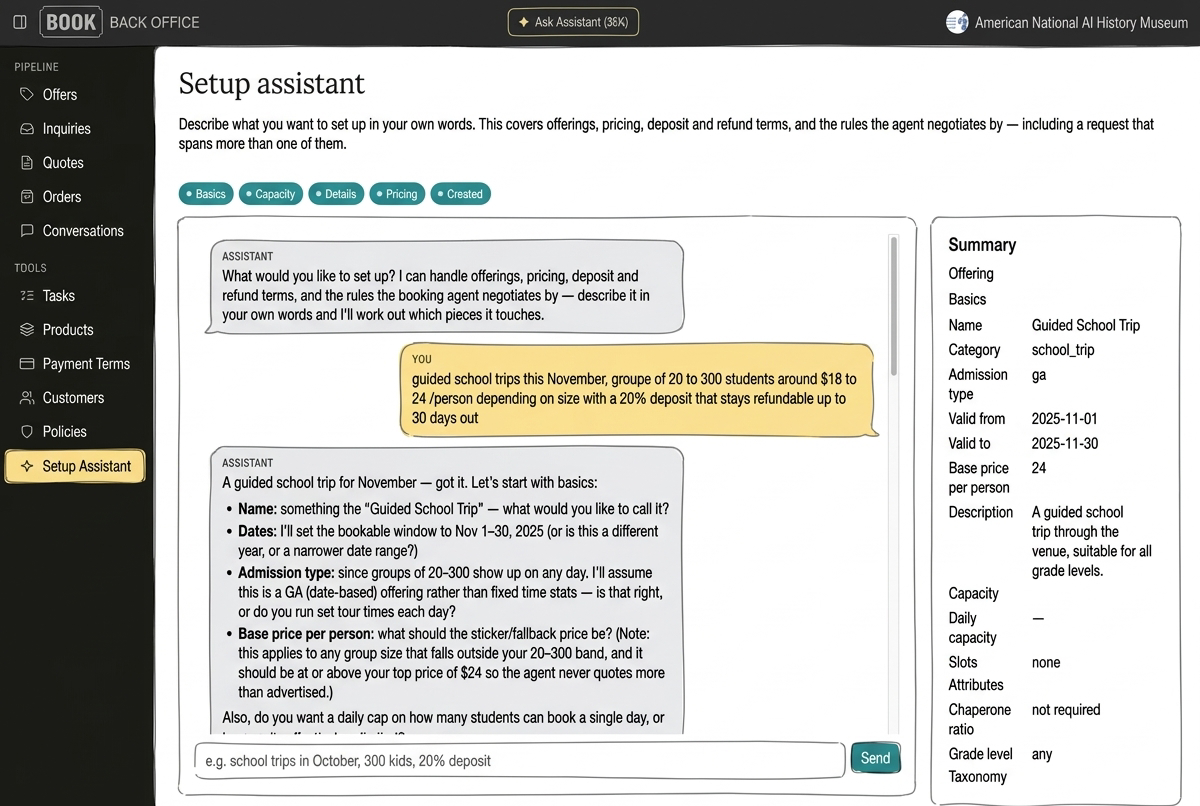Click the "not required" chaperone ratio value
1200x806 pixels.
(x=1066, y=709)
